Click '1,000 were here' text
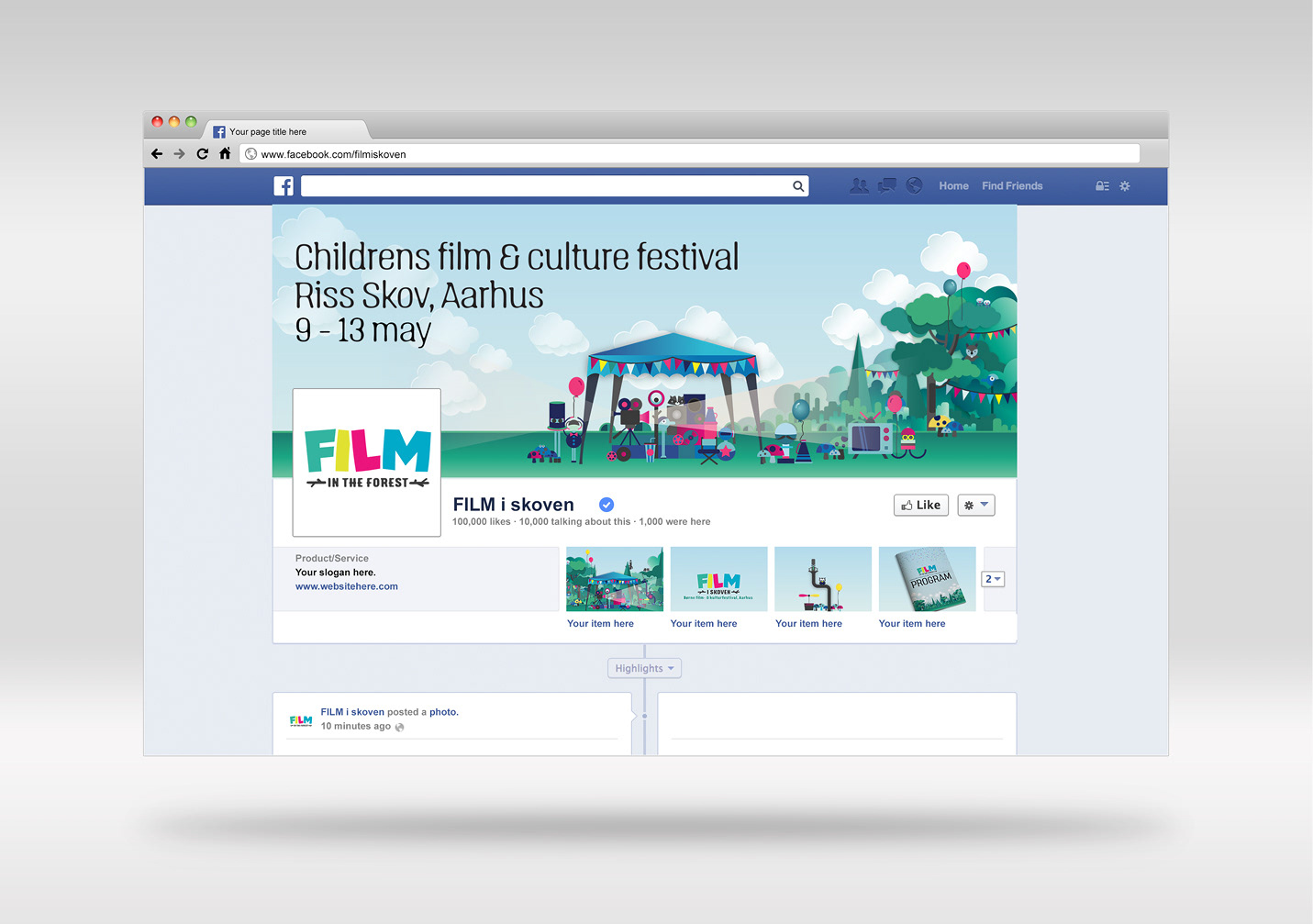Viewport: 1313px width, 924px height. click(674, 521)
